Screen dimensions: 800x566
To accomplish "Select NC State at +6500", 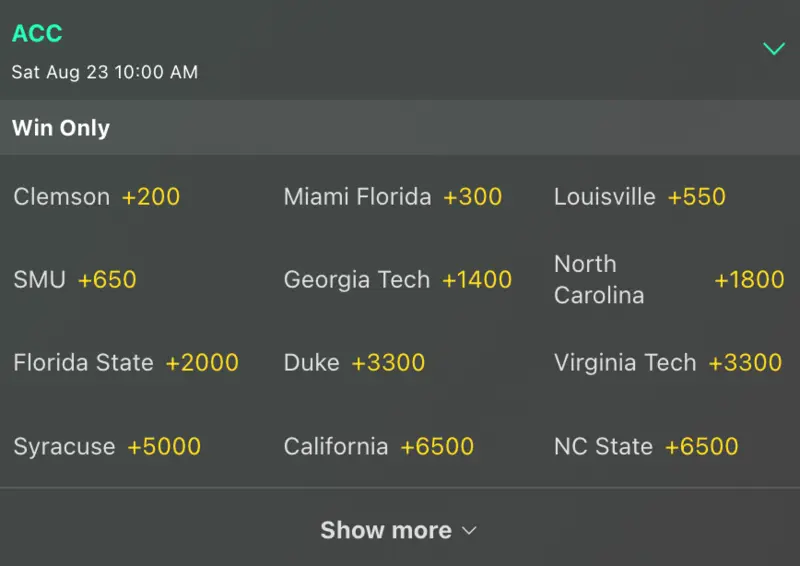I will (646, 446).
